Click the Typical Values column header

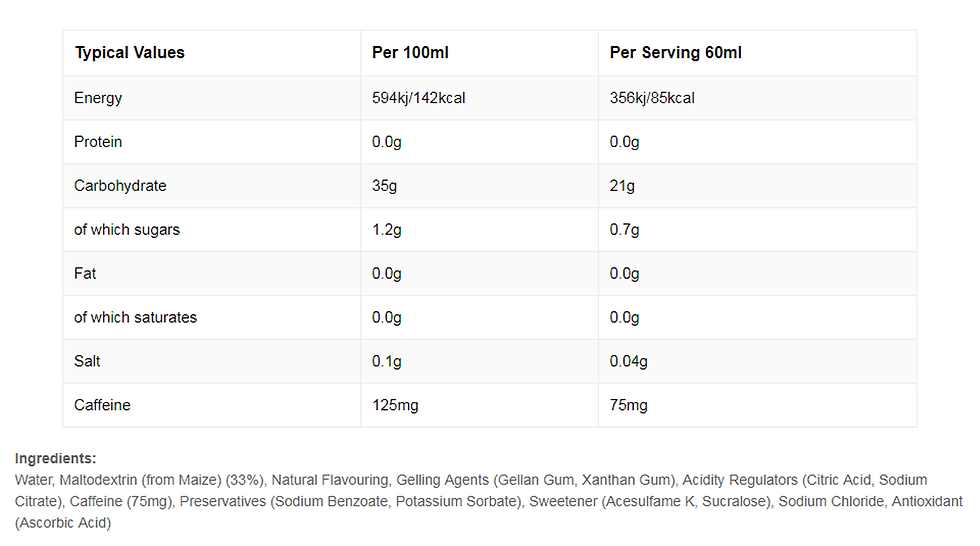129,53
